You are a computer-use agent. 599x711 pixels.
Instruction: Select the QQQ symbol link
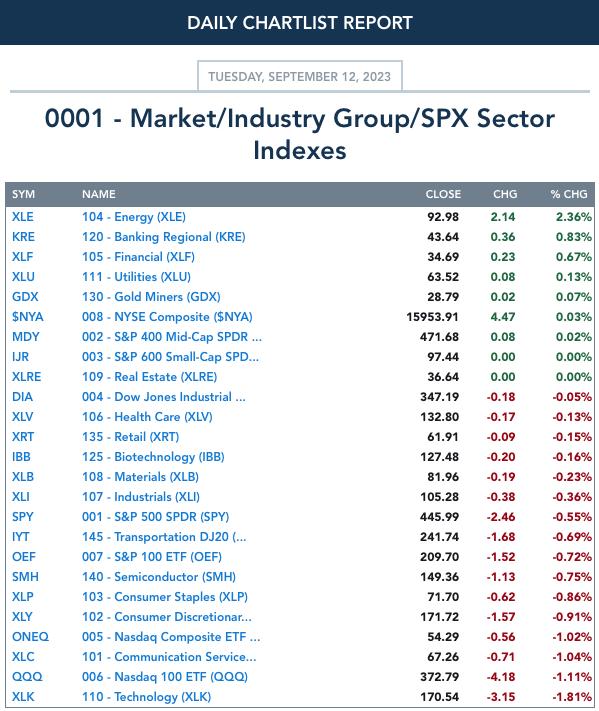click(x=27, y=677)
